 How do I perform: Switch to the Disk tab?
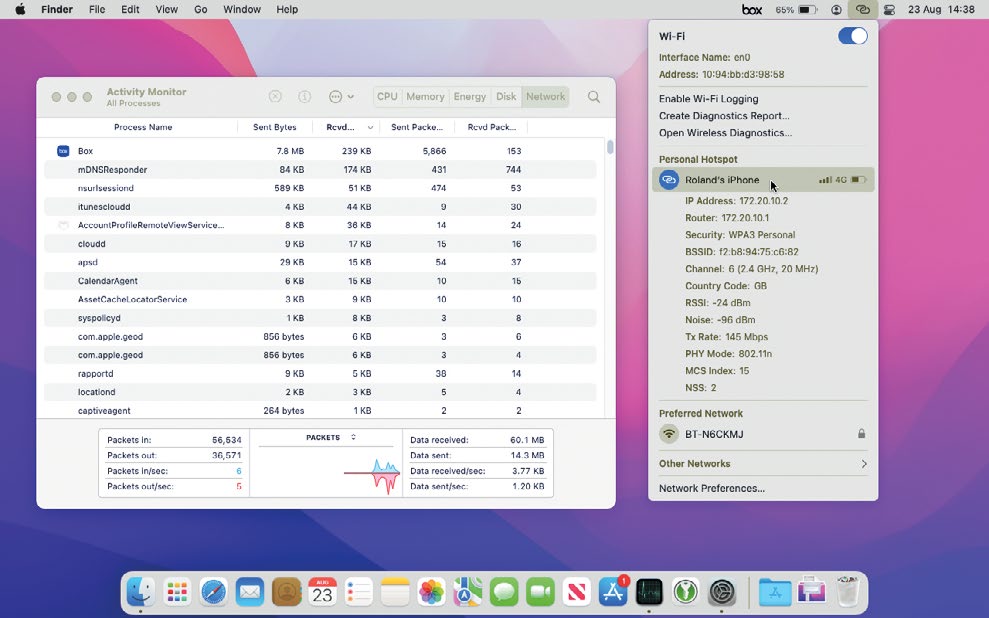tap(506, 96)
